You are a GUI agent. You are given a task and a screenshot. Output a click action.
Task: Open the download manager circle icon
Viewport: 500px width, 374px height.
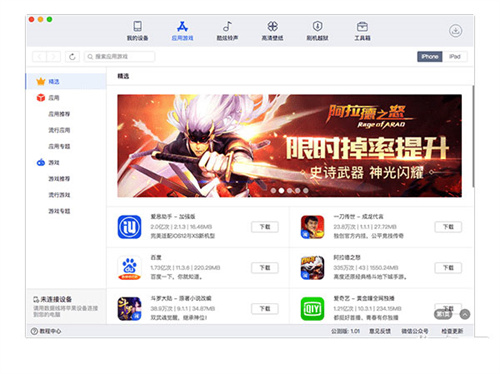pos(455,31)
